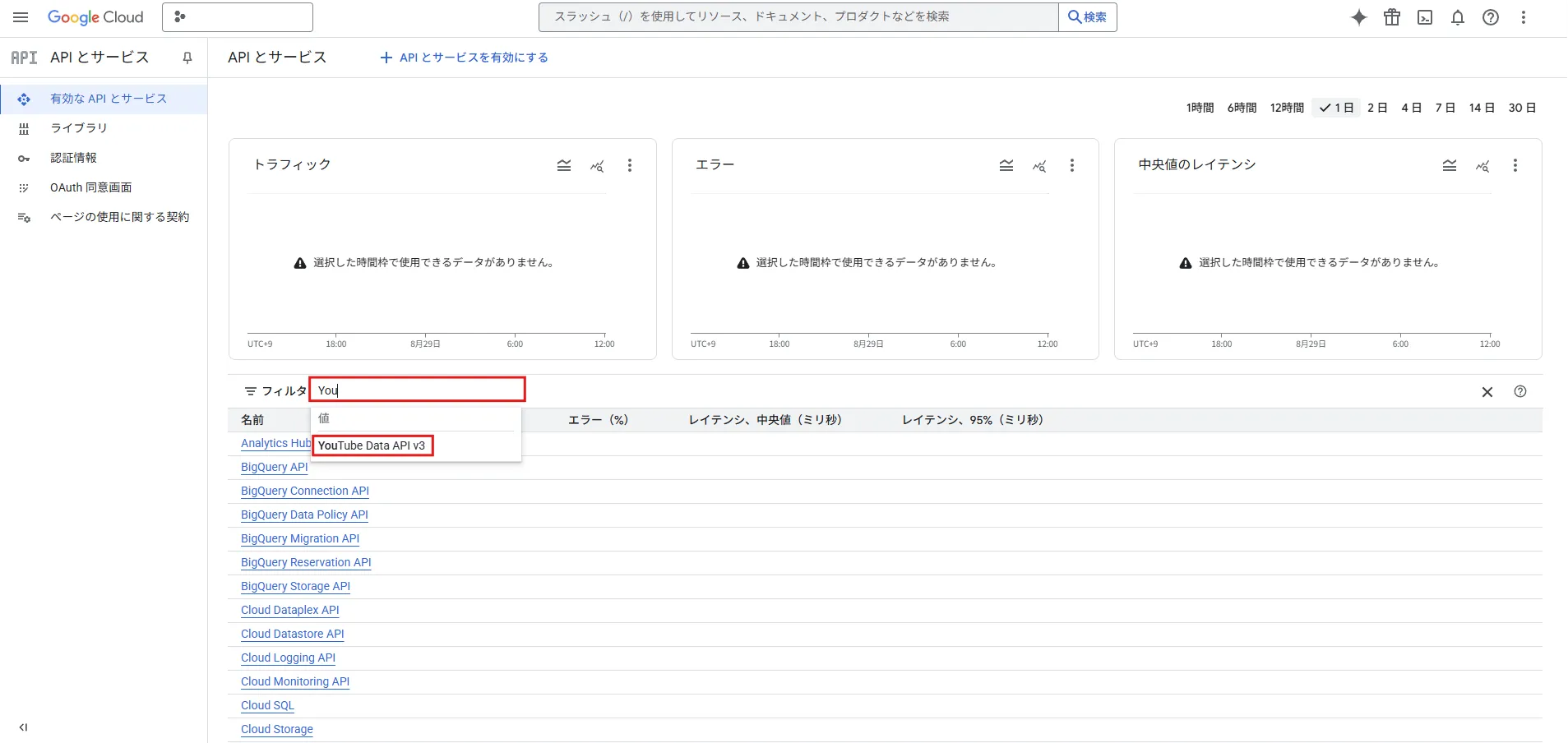This screenshot has height=743, width=1568.
Task: Pin the API とサービス sidebar
Action: point(187,58)
